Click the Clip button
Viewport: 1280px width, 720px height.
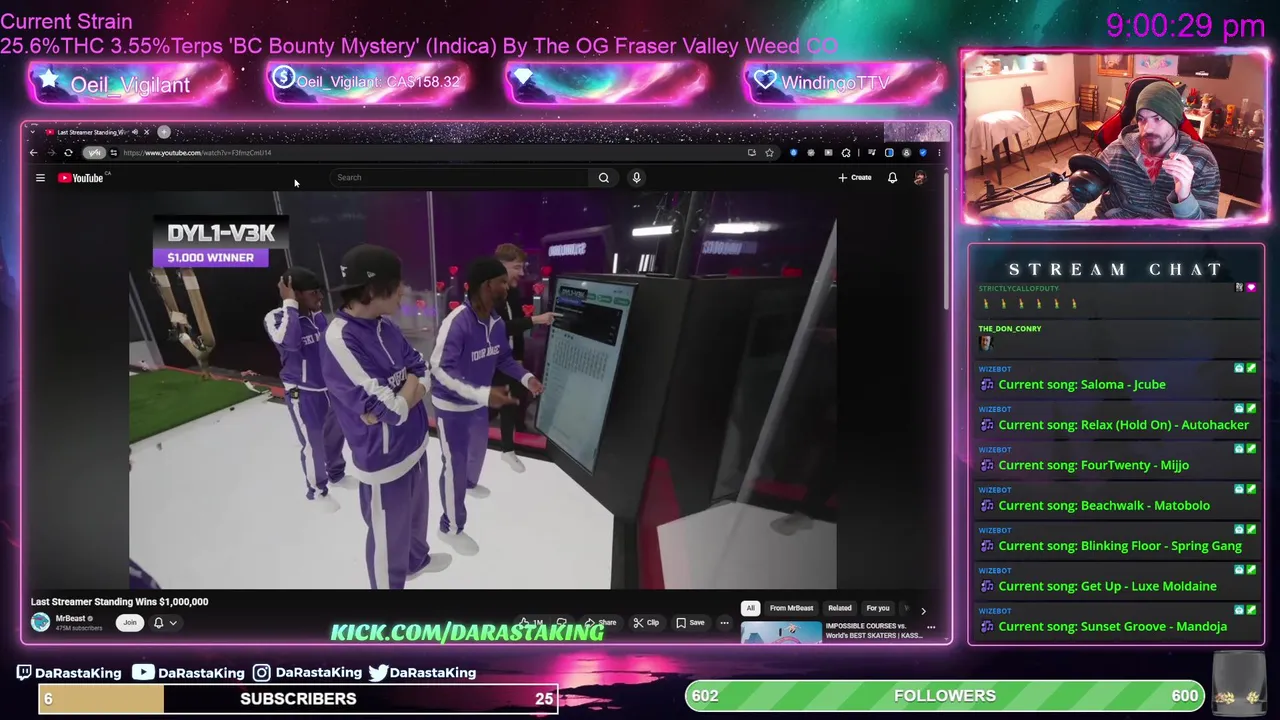click(x=646, y=623)
